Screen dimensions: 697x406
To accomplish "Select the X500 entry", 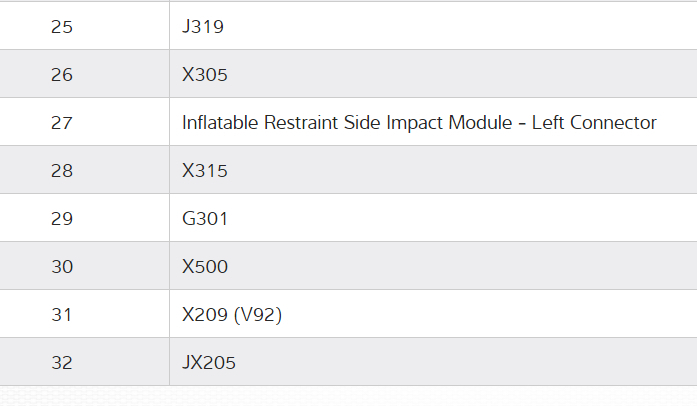I will point(205,266).
